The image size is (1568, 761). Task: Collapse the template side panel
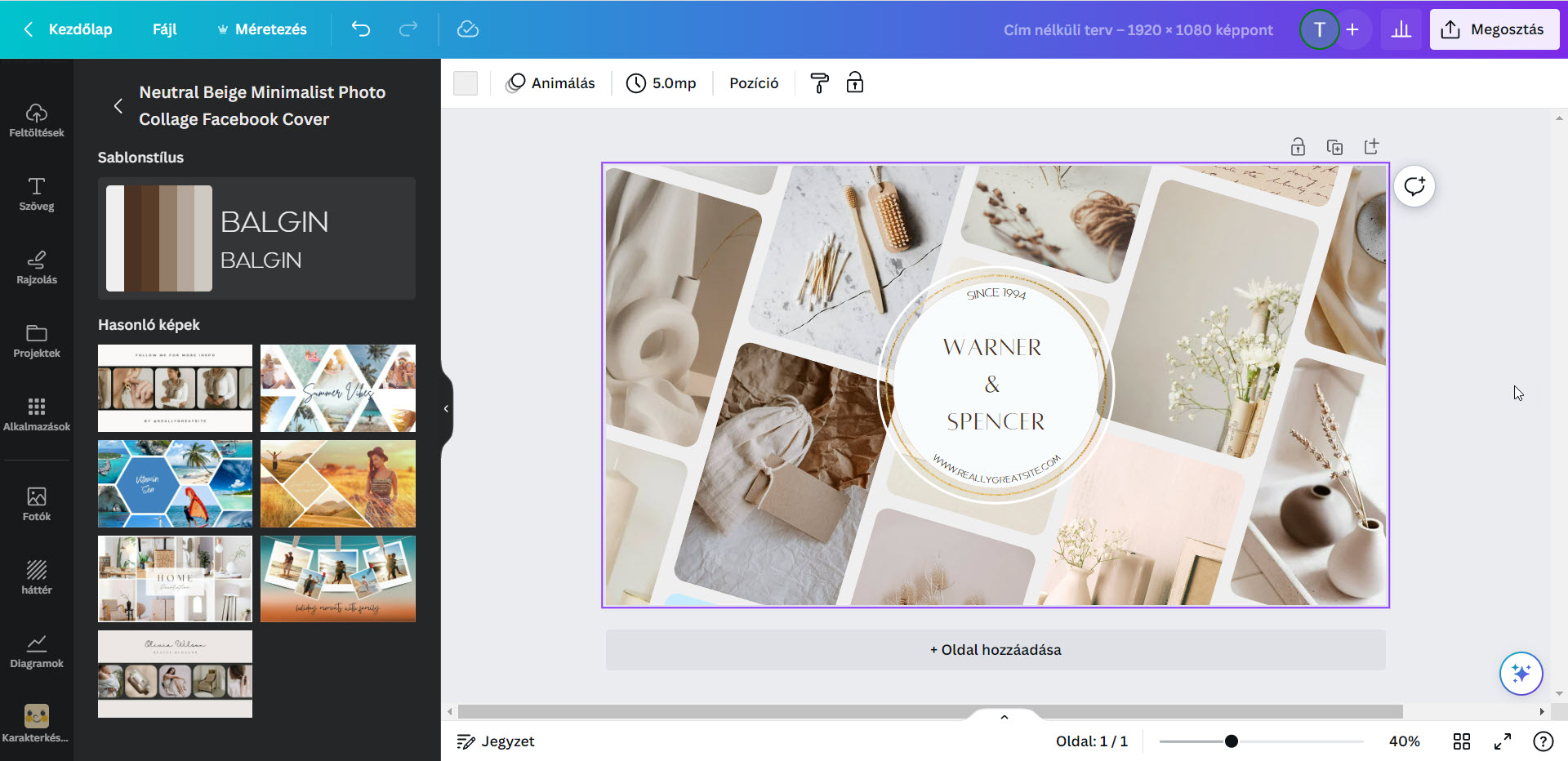[445, 408]
